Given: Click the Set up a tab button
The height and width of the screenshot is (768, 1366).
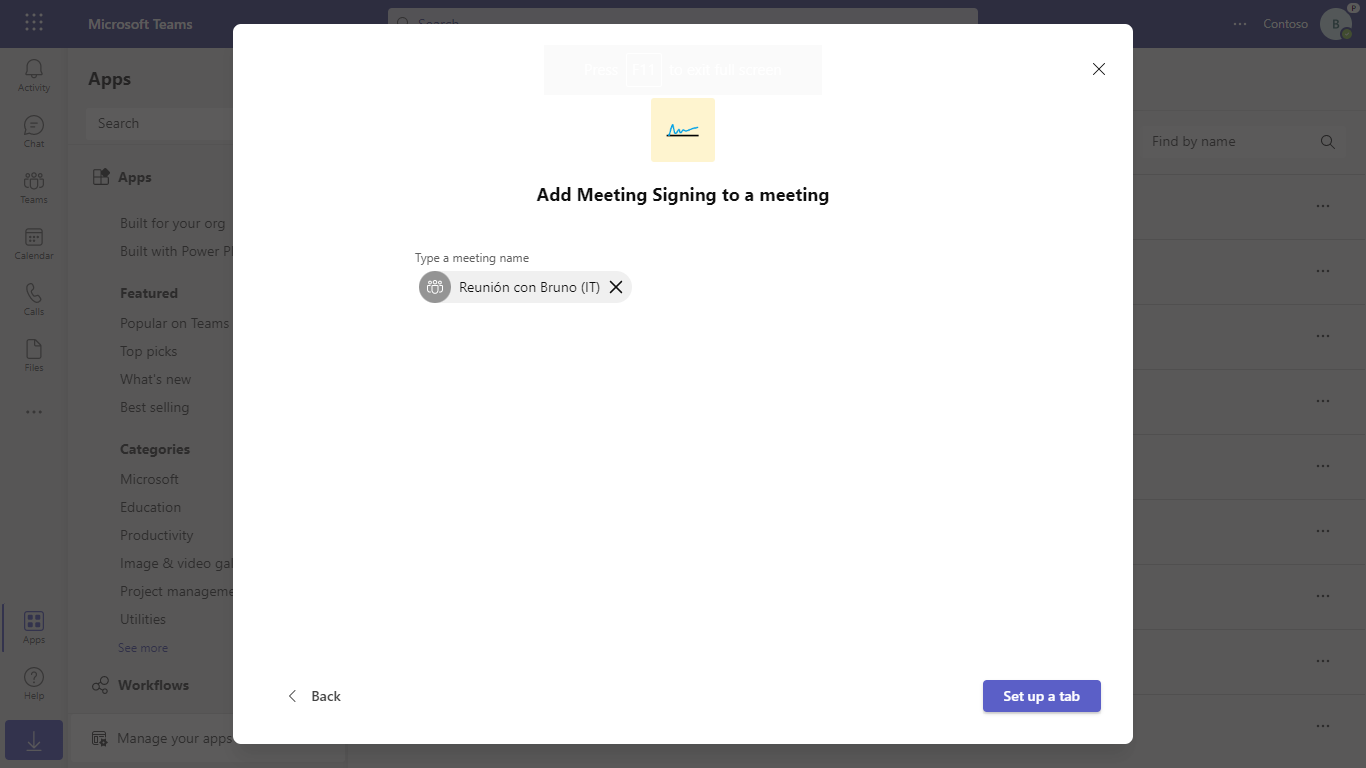Looking at the screenshot, I should tap(1041, 696).
